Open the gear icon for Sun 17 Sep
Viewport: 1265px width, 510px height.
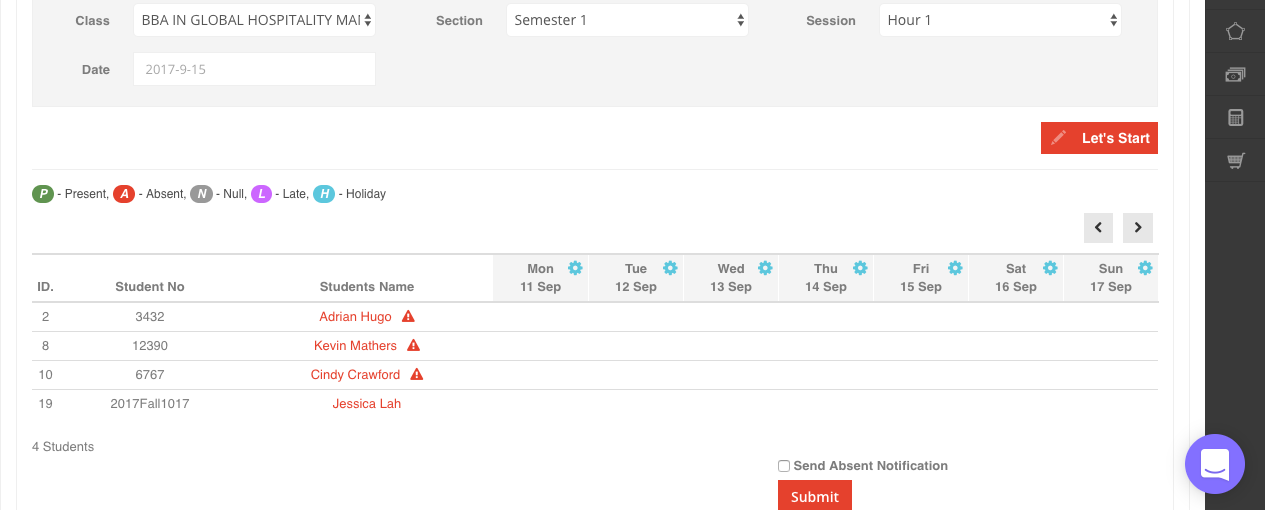point(1145,268)
